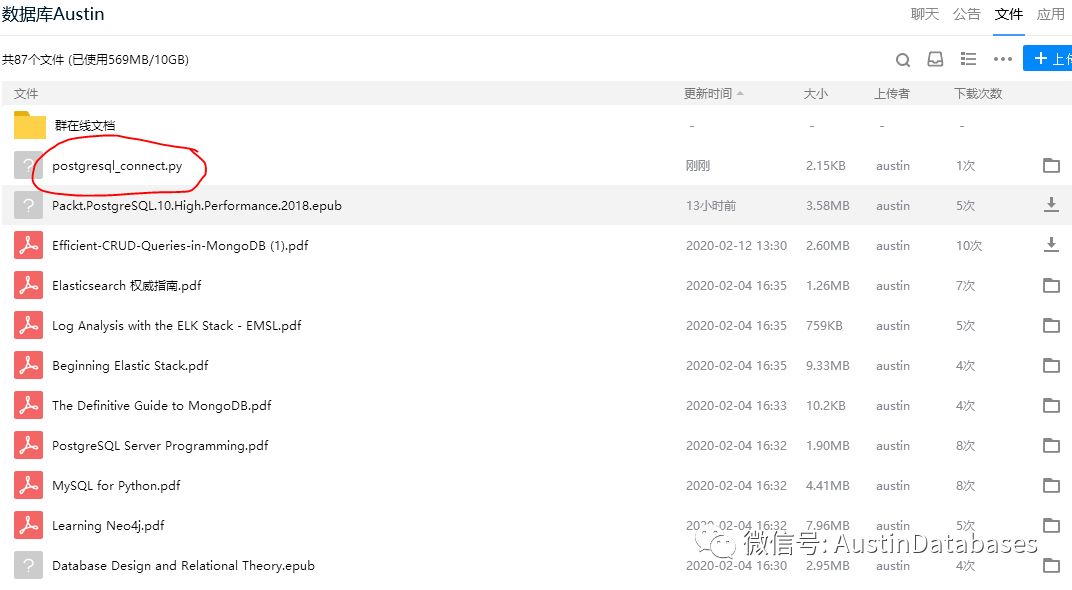Open Elasticsearch 权威指南.pdf
Screen dimensions: 1072x590
point(126,286)
